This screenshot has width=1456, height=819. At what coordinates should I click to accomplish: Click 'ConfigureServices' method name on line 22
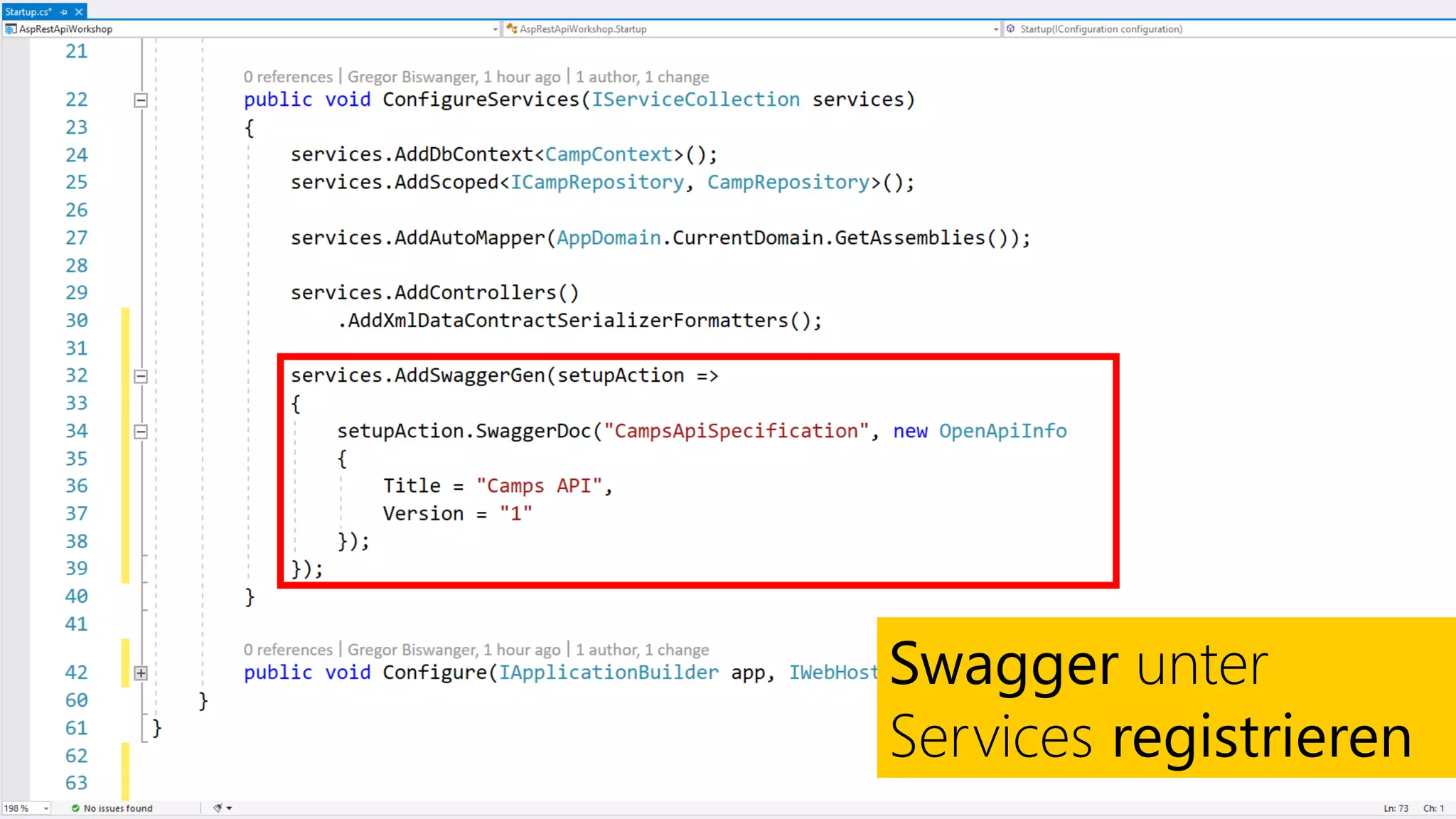481,100
